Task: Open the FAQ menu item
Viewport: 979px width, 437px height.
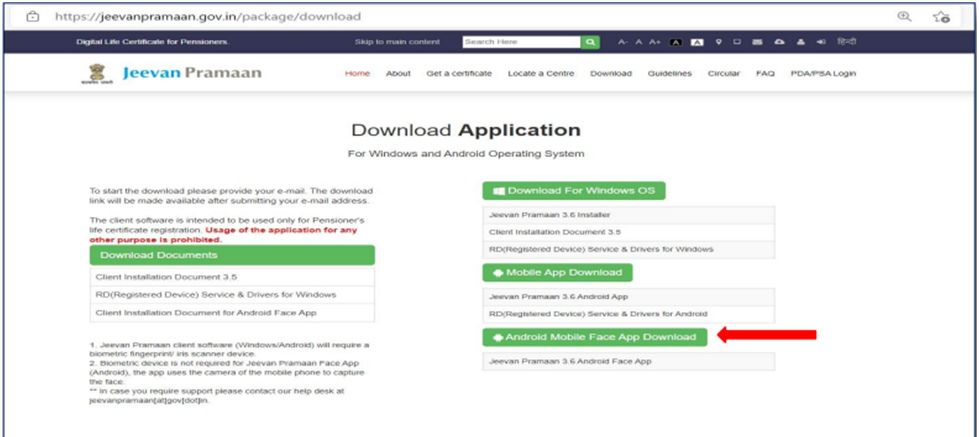Action: pyautogui.click(x=765, y=73)
